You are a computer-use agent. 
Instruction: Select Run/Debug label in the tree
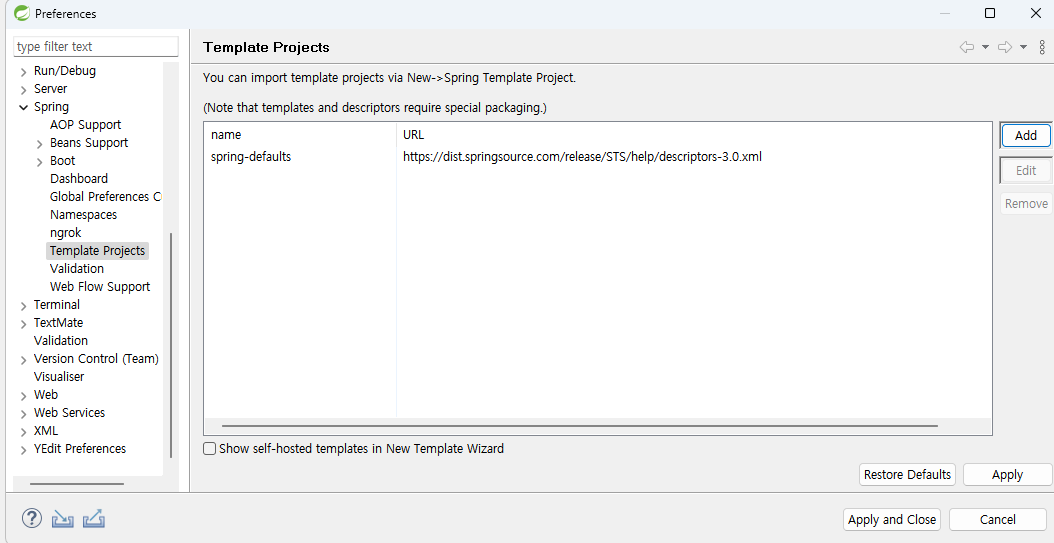point(65,71)
